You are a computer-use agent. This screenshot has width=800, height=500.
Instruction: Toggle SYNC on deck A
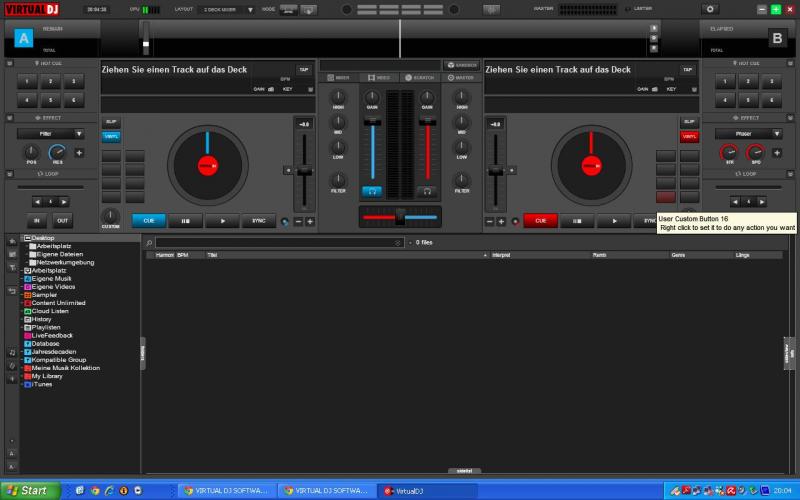(x=259, y=221)
